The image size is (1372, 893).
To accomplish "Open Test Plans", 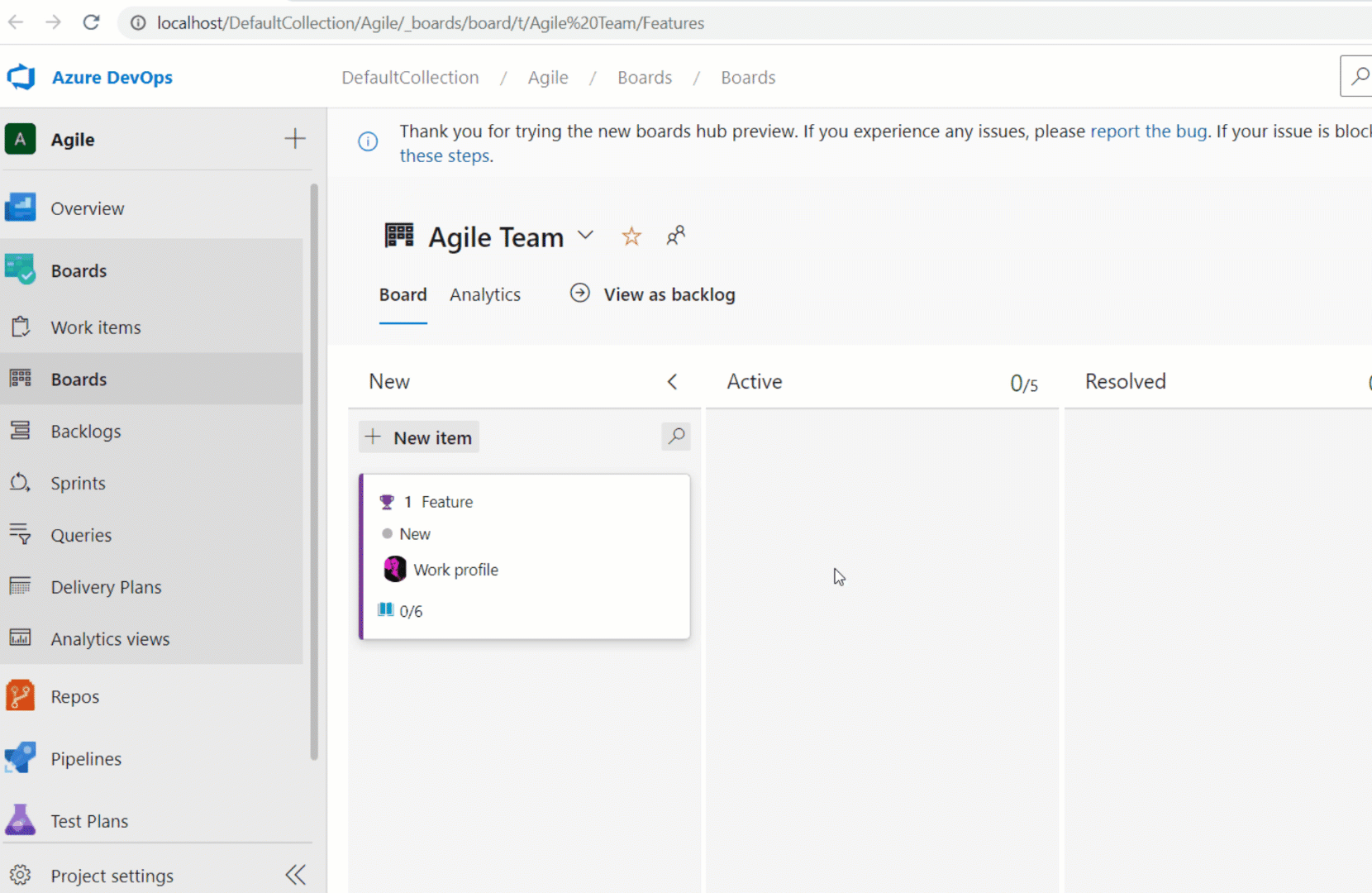I will pyautogui.click(x=89, y=820).
